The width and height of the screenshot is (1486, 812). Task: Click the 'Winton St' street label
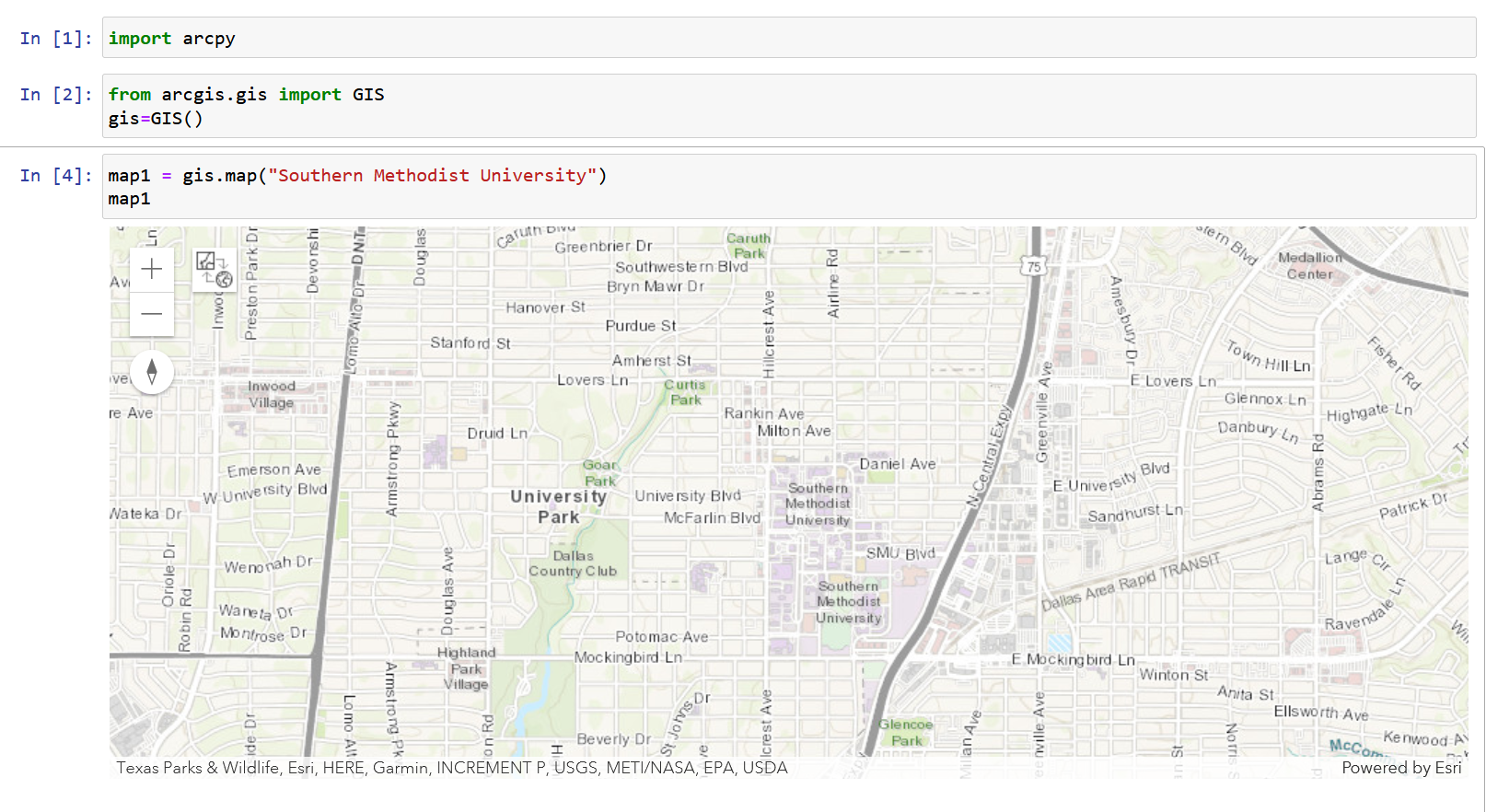tap(1174, 675)
